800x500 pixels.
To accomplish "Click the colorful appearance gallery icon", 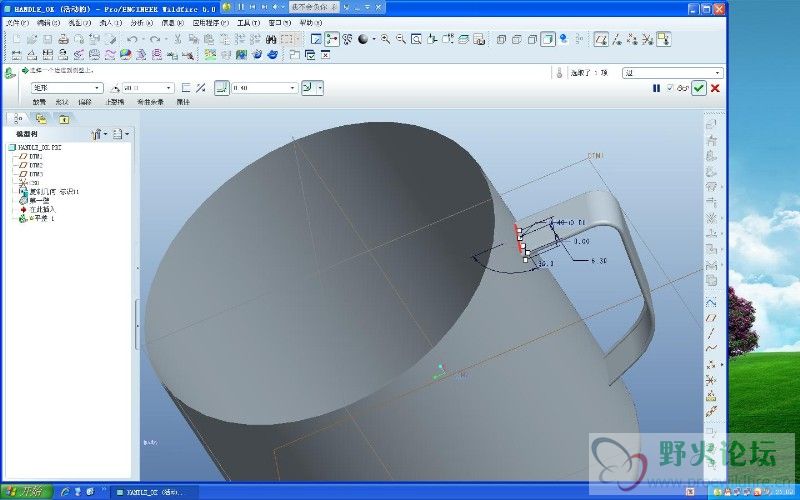I will coord(126,54).
